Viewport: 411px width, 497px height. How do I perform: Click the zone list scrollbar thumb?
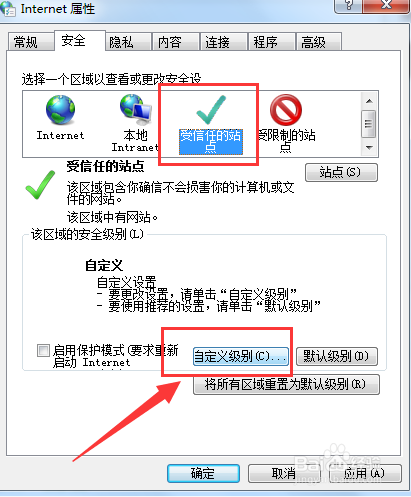click(x=369, y=124)
